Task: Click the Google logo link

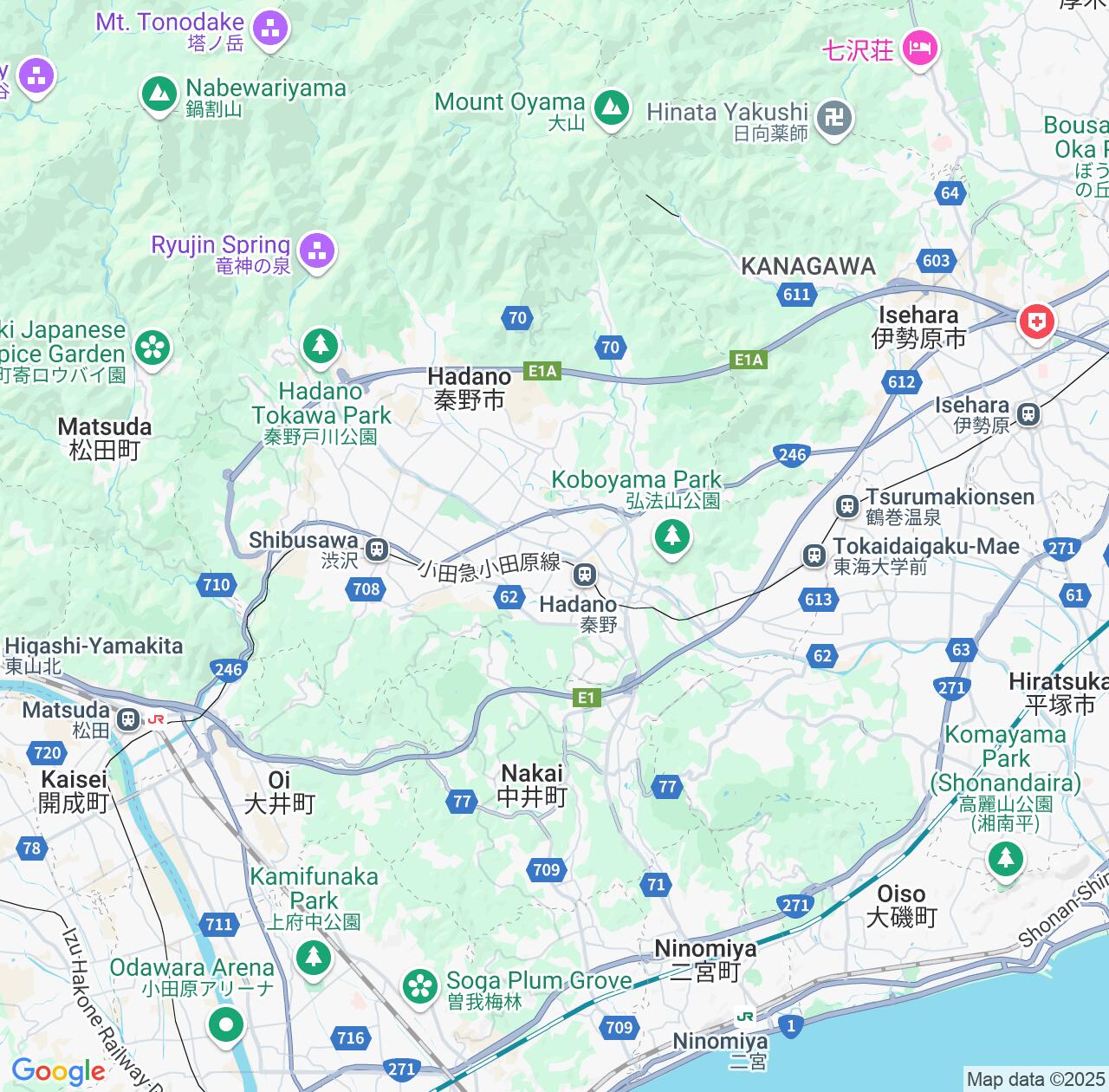Action: 58,1072
